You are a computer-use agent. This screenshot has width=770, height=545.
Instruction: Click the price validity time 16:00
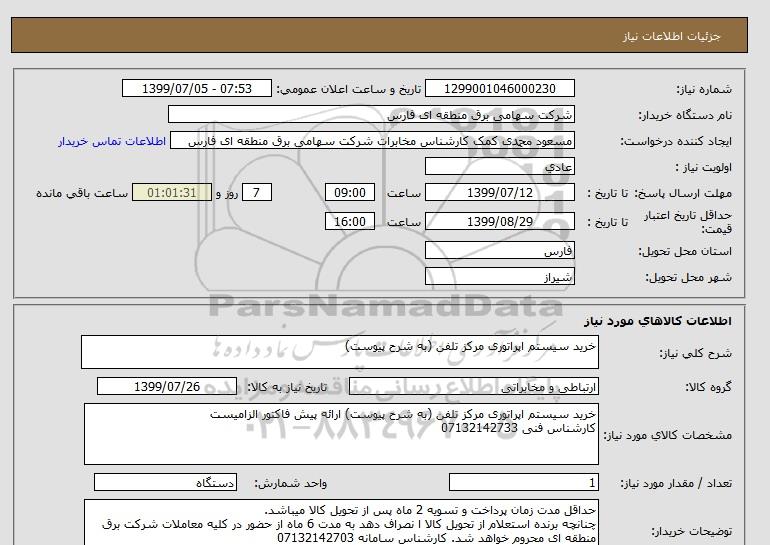(x=350, y=221)
